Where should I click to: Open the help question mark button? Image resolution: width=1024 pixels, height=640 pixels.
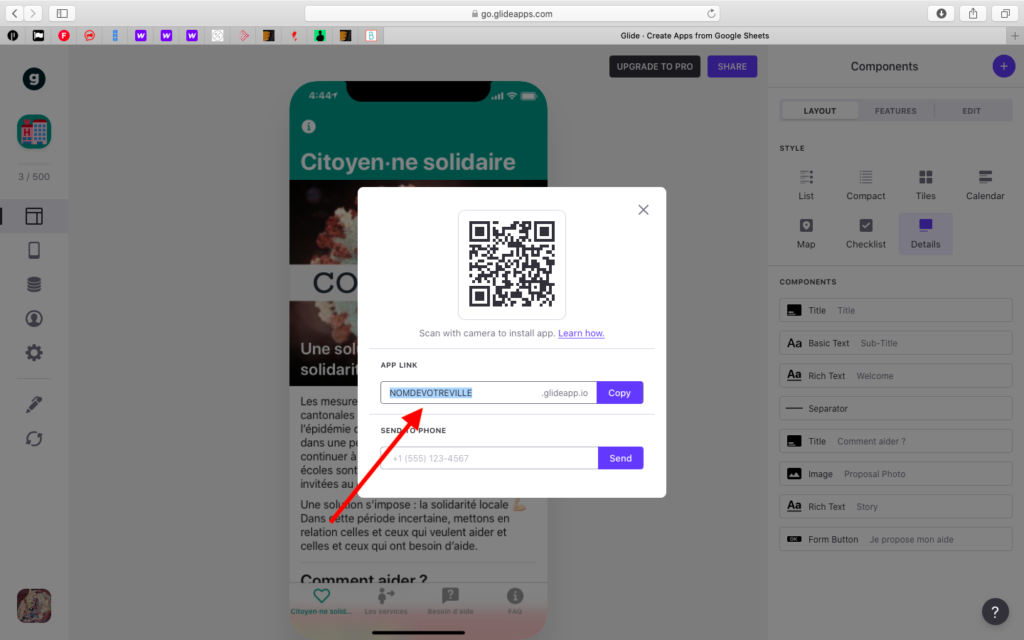995,612
